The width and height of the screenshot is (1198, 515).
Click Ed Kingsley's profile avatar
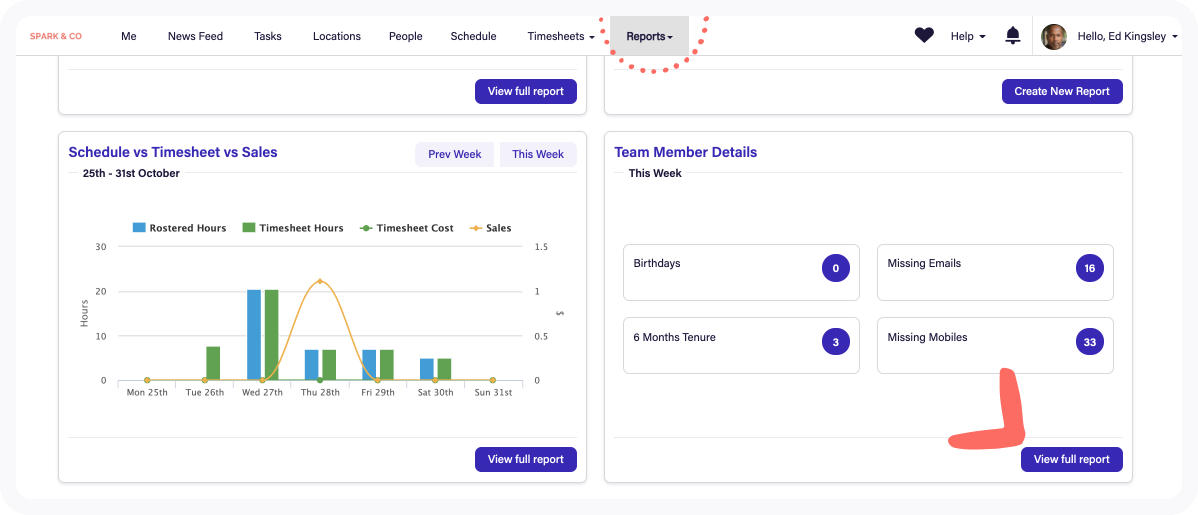point(1054,37)
